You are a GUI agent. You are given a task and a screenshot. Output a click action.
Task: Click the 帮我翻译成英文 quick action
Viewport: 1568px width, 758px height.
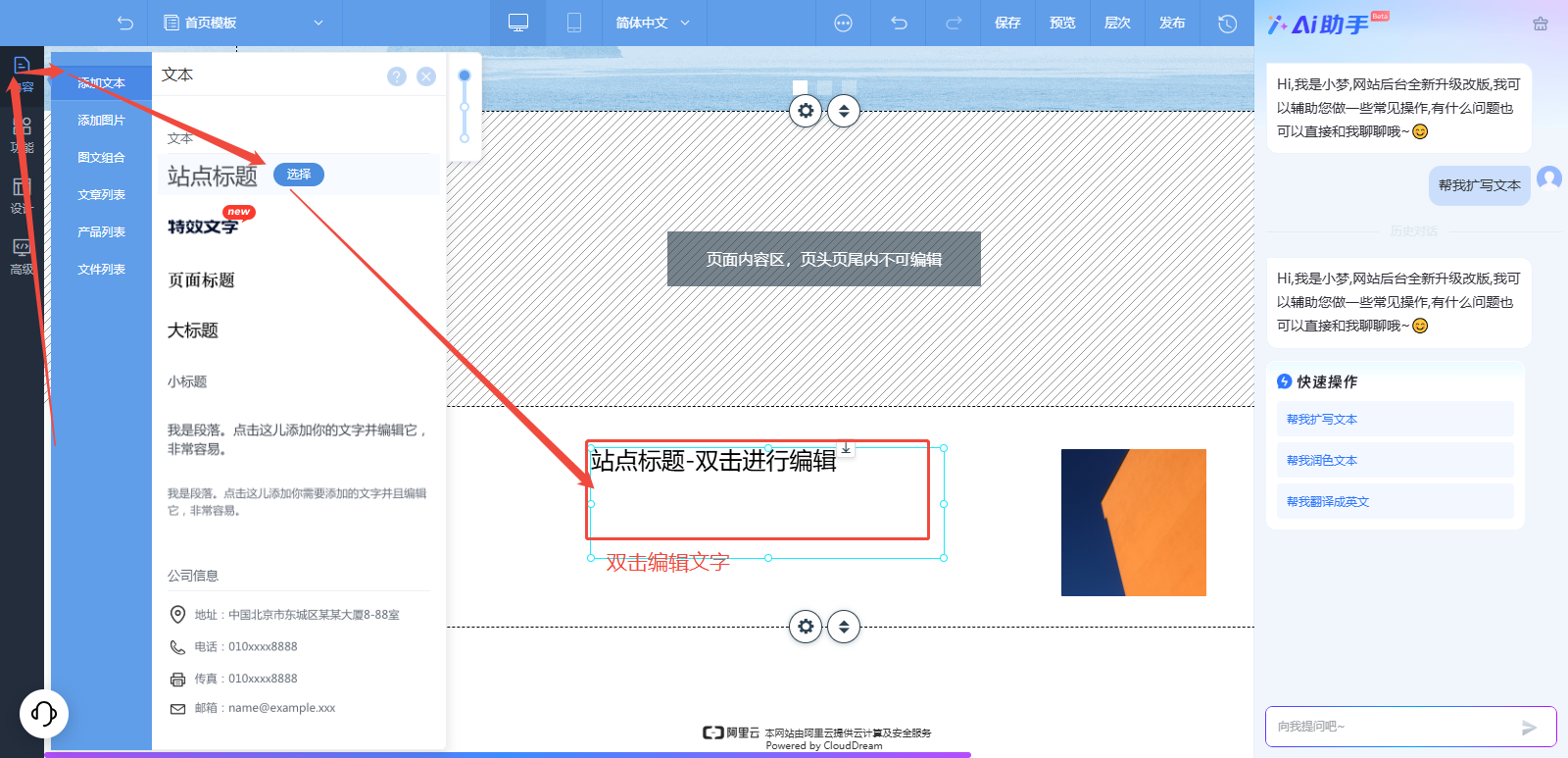(1395, 502)
